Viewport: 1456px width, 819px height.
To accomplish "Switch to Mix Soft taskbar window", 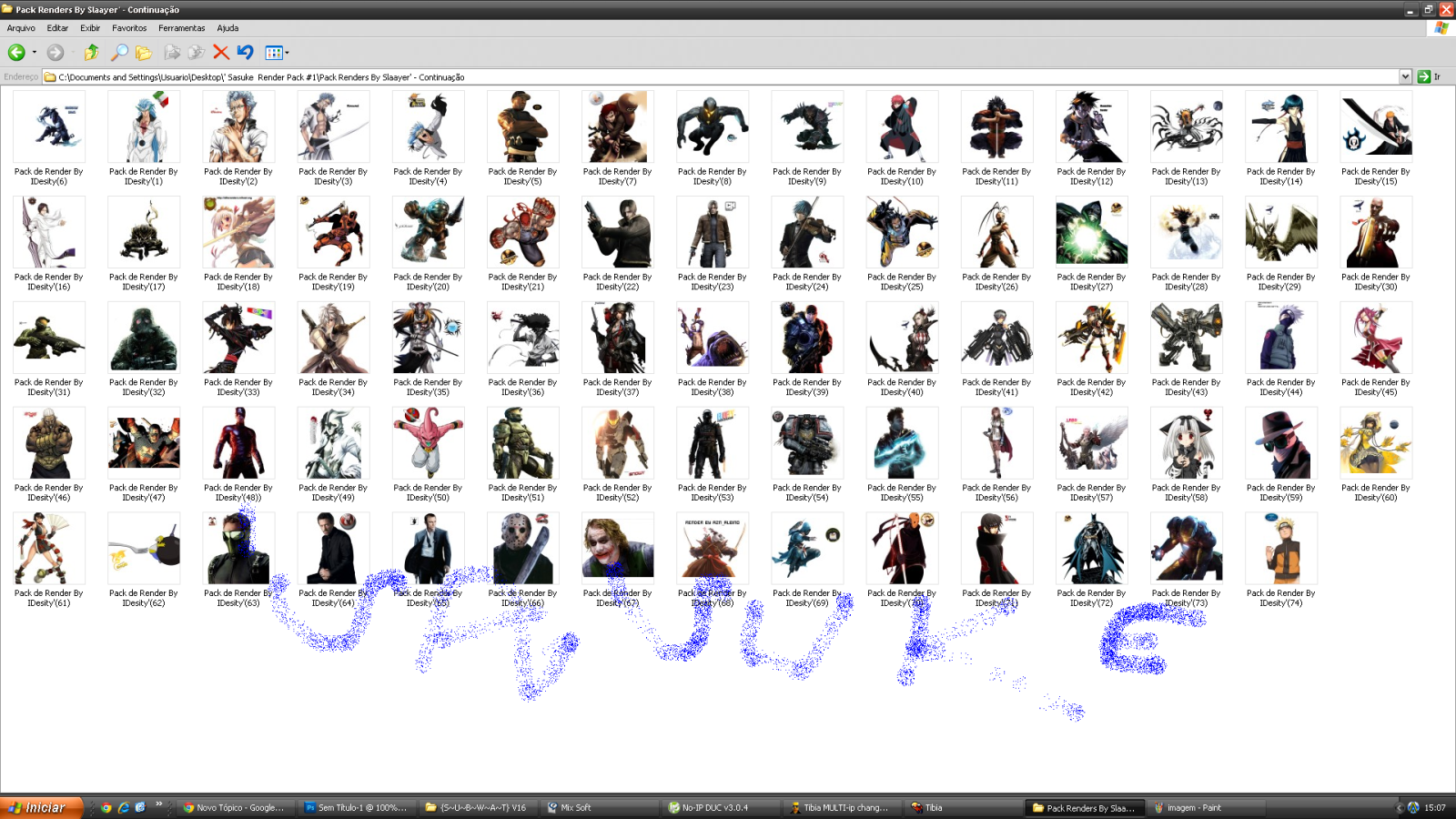I will (x=599, y=807).
